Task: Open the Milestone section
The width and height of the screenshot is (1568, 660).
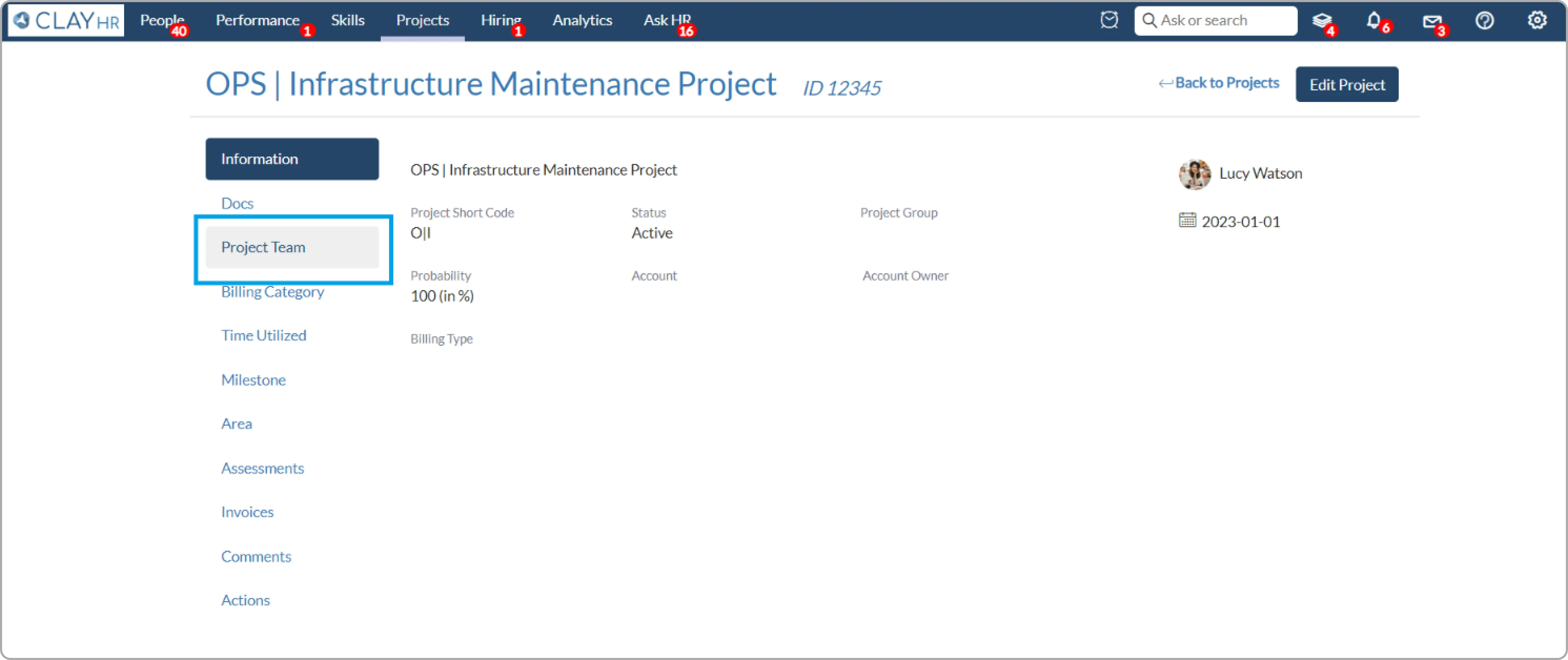Action: 253,380
